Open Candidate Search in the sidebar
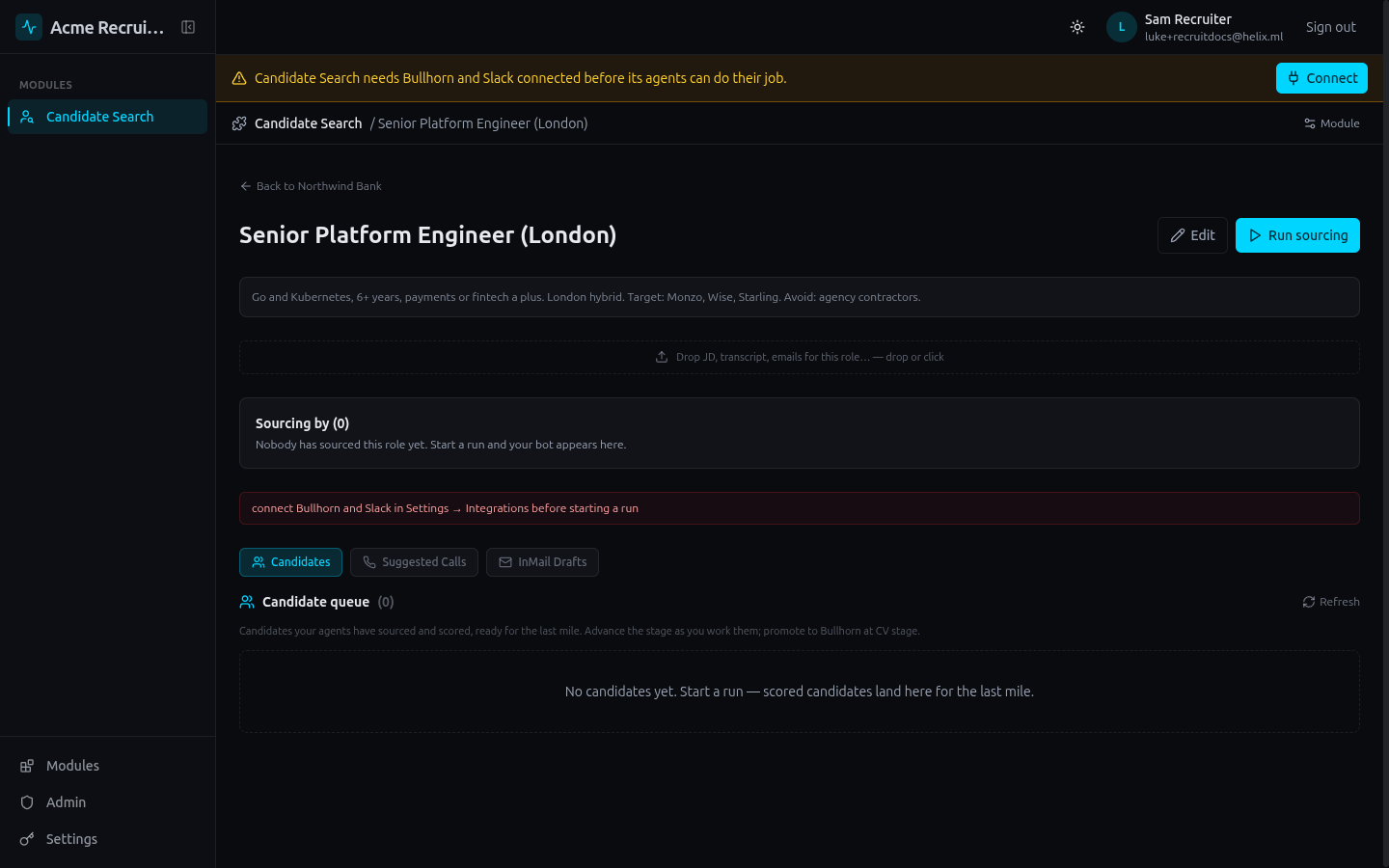The width and height of the screenshot is (1389, 868). click(x=107, y=117)
